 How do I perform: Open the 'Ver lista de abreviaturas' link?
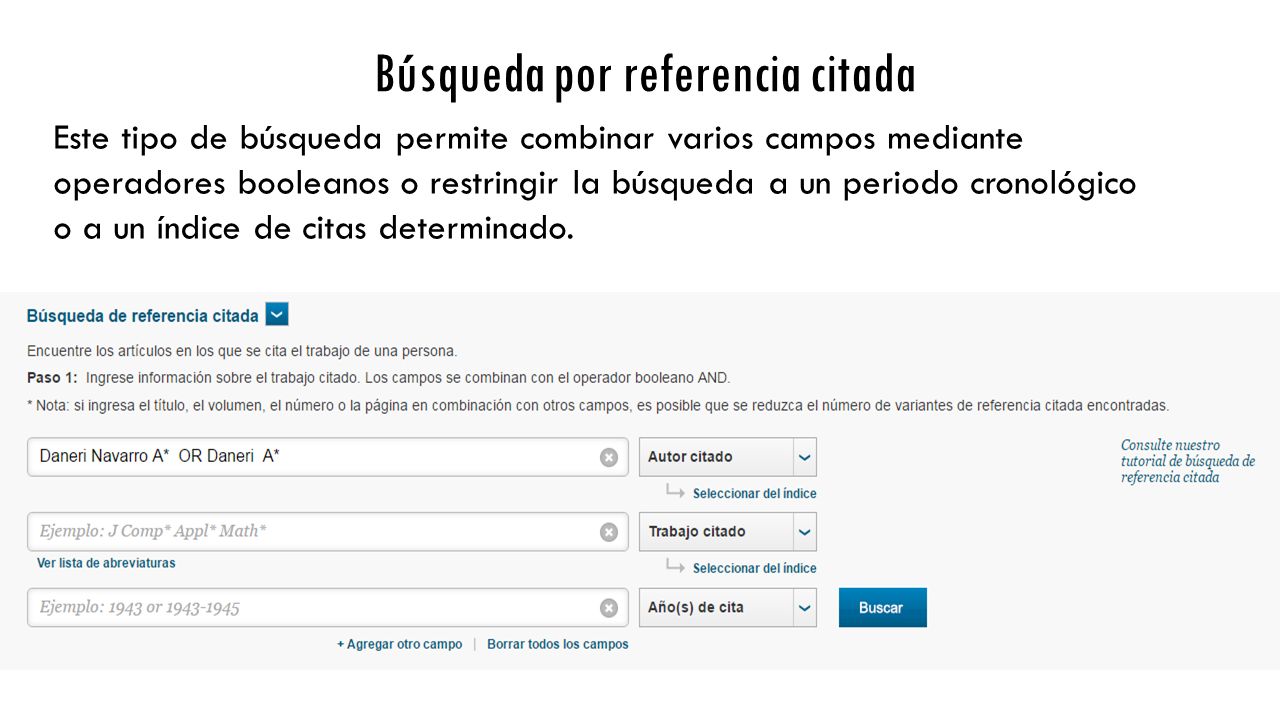[x=106, y=563]
